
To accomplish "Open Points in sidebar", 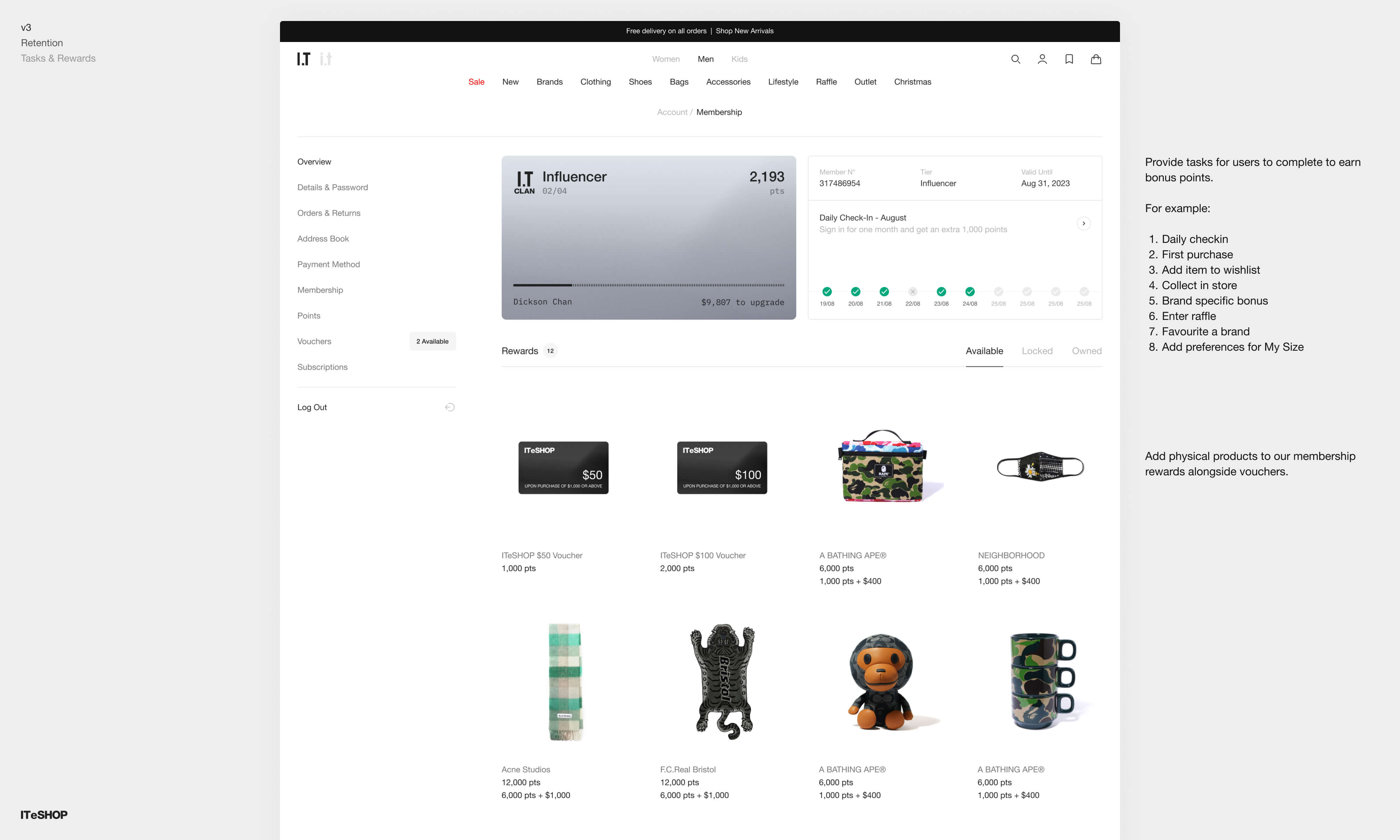I will coord(308,315).
